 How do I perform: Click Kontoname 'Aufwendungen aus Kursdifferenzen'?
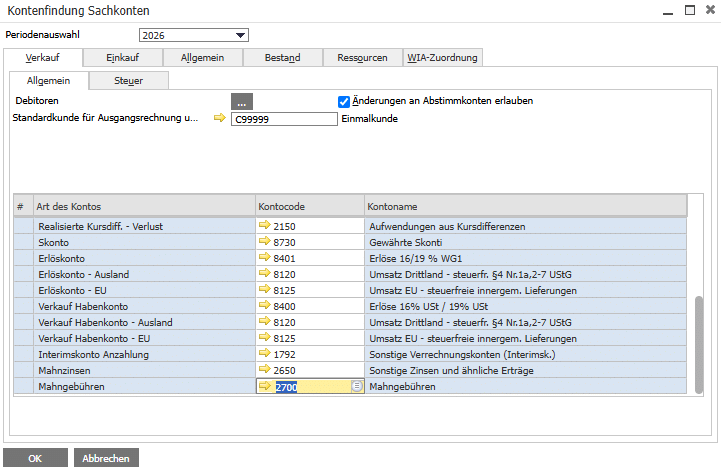click(447, 226)
